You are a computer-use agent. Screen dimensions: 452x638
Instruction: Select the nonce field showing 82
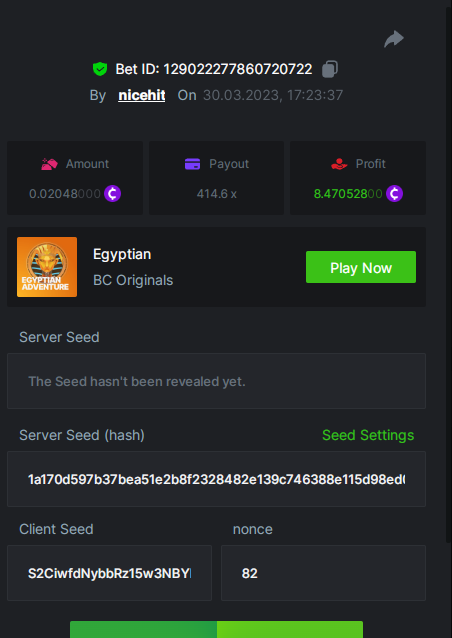click(x=323, y=573)
